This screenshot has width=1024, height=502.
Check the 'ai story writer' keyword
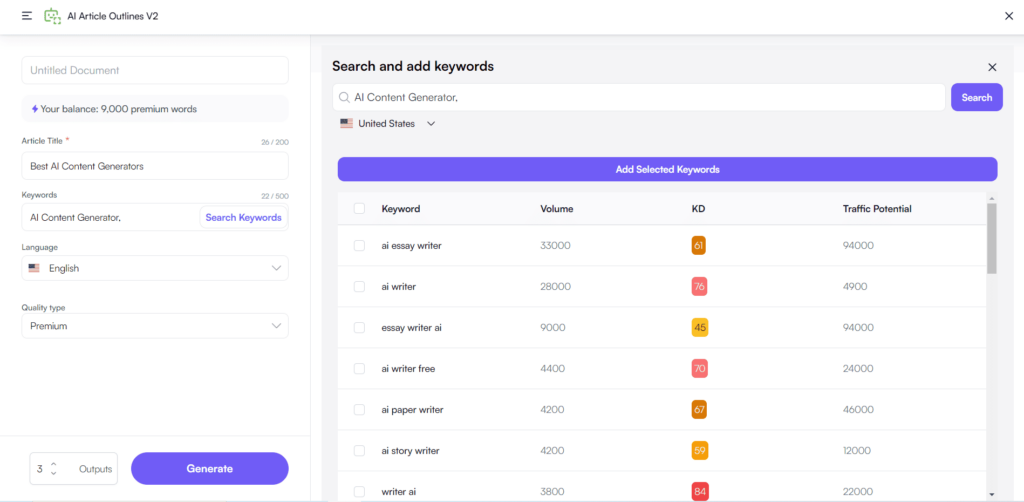pyautogui.click(x=359, y=450)
